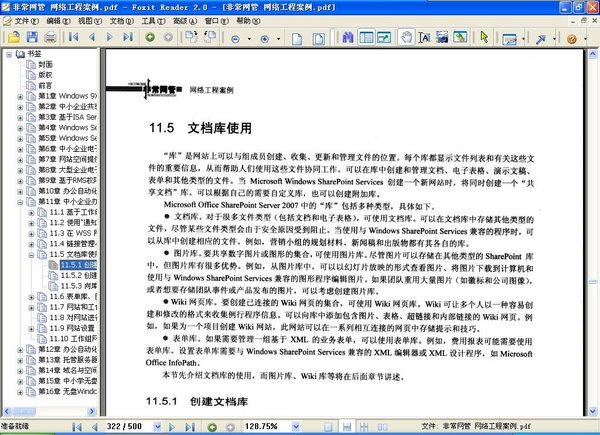Click the document scrollbar down arrow
This screenshot has width=600, height=435.
coord(593,412)
